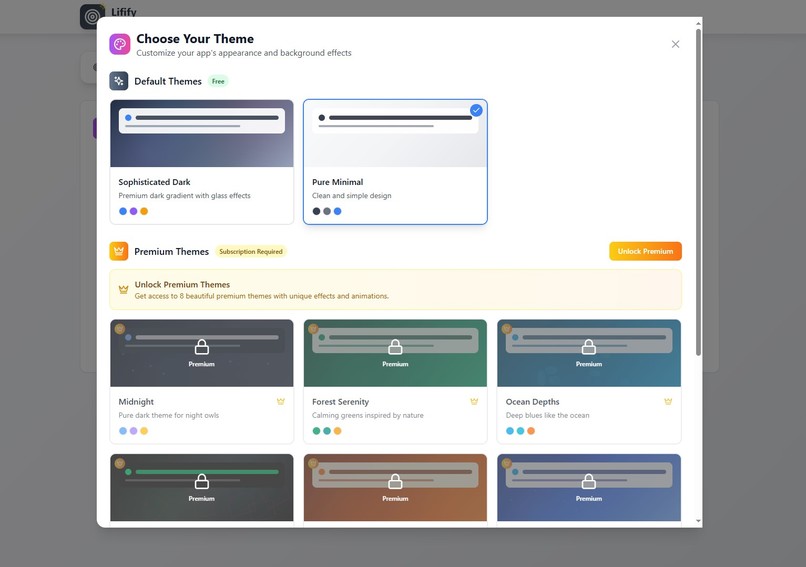Click lock icon on the indigo-blue theme preview
806x567 pixels.
point(589,482)
